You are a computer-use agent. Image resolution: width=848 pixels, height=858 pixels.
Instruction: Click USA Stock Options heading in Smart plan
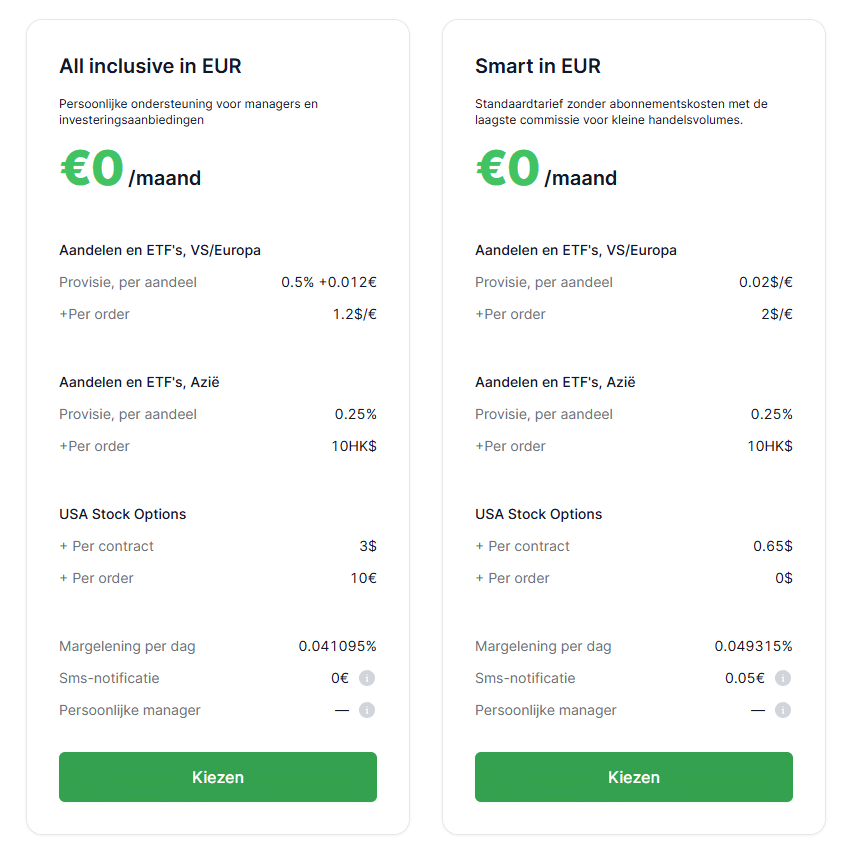tap(538, 514)
